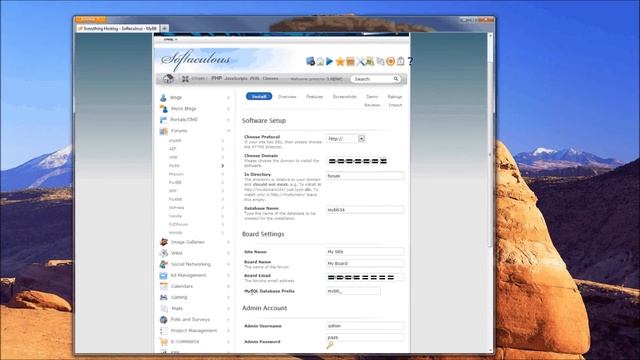
Task: Click the Calendars category icon
Action: point(164,286)
